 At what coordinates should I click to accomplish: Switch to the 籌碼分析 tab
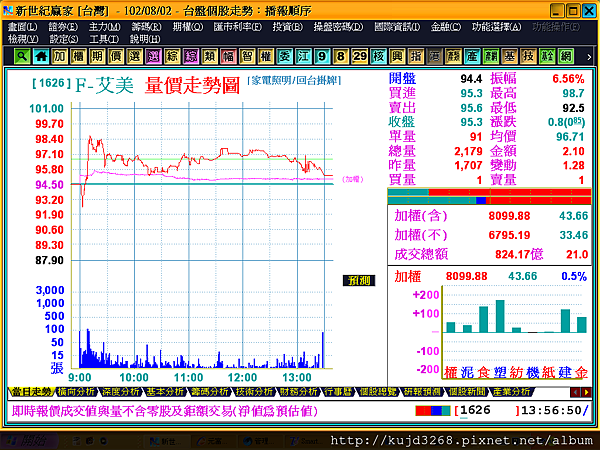point(209,392)
